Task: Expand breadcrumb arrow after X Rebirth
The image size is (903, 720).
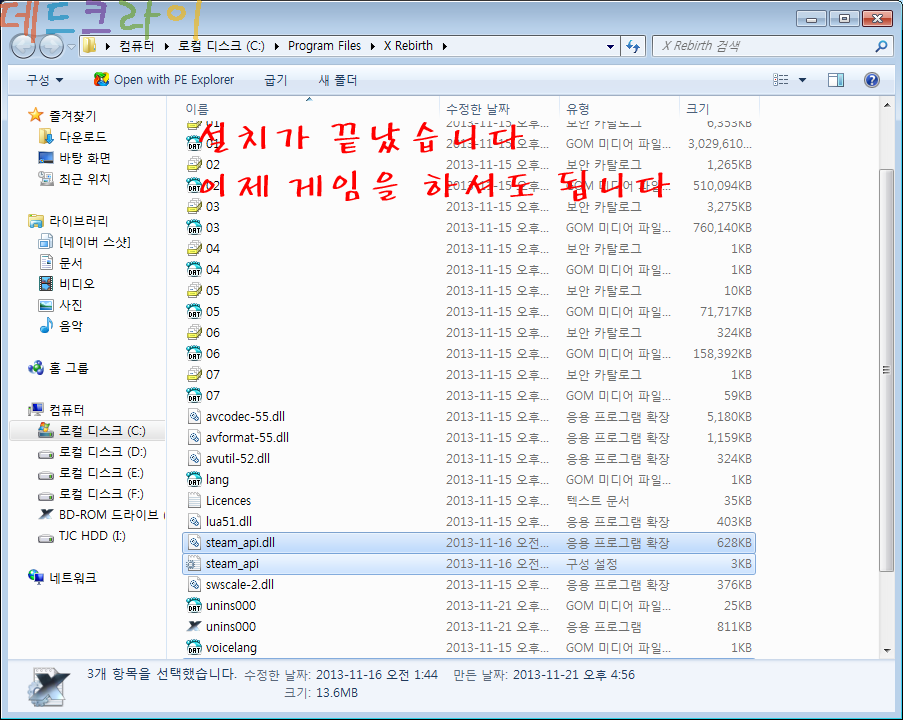Action: click(445, 46)
